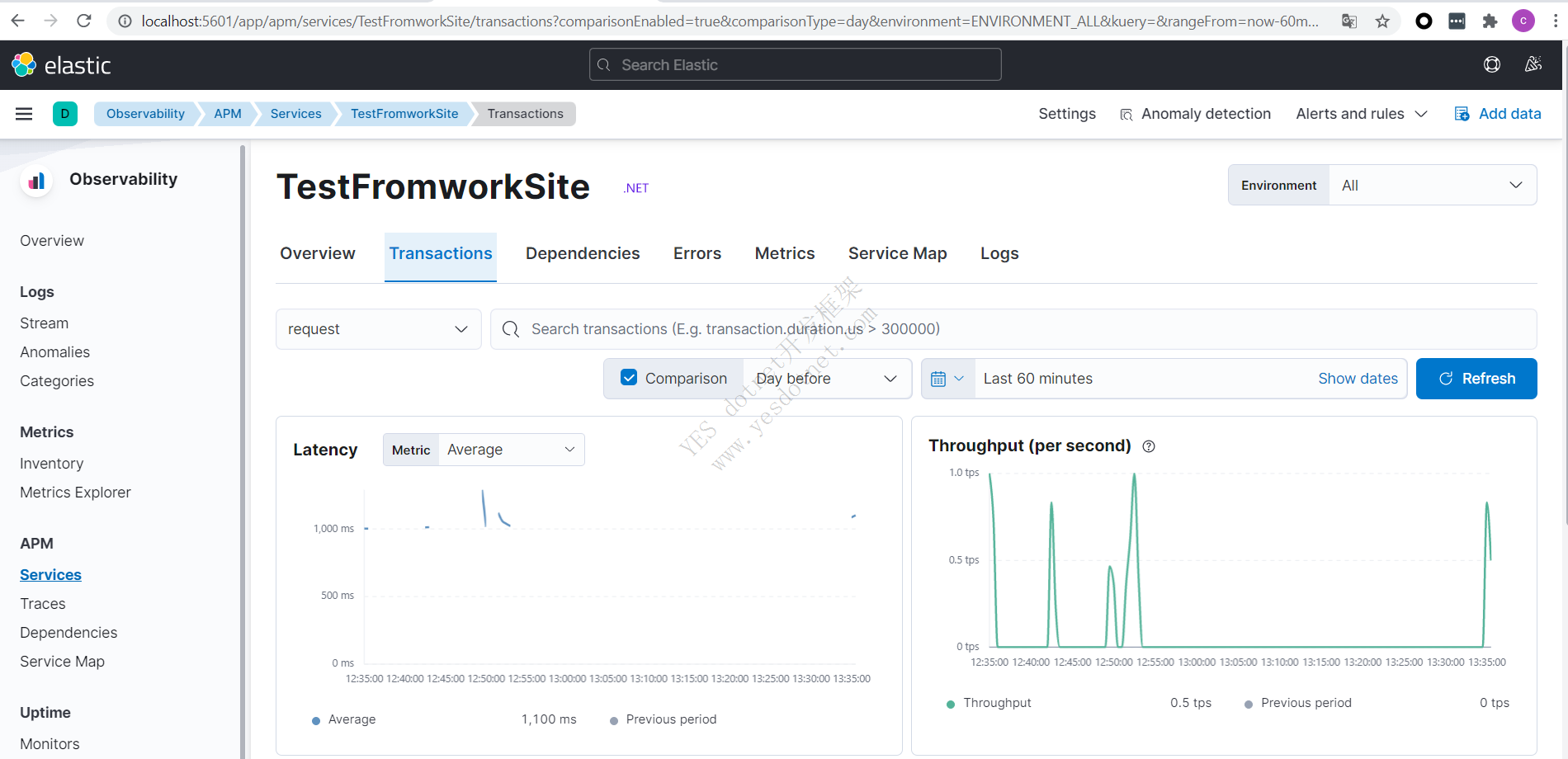The height and width of the screenshot is (759, 1568).
Task: Switch to the Logs tab
Action: 999,253
